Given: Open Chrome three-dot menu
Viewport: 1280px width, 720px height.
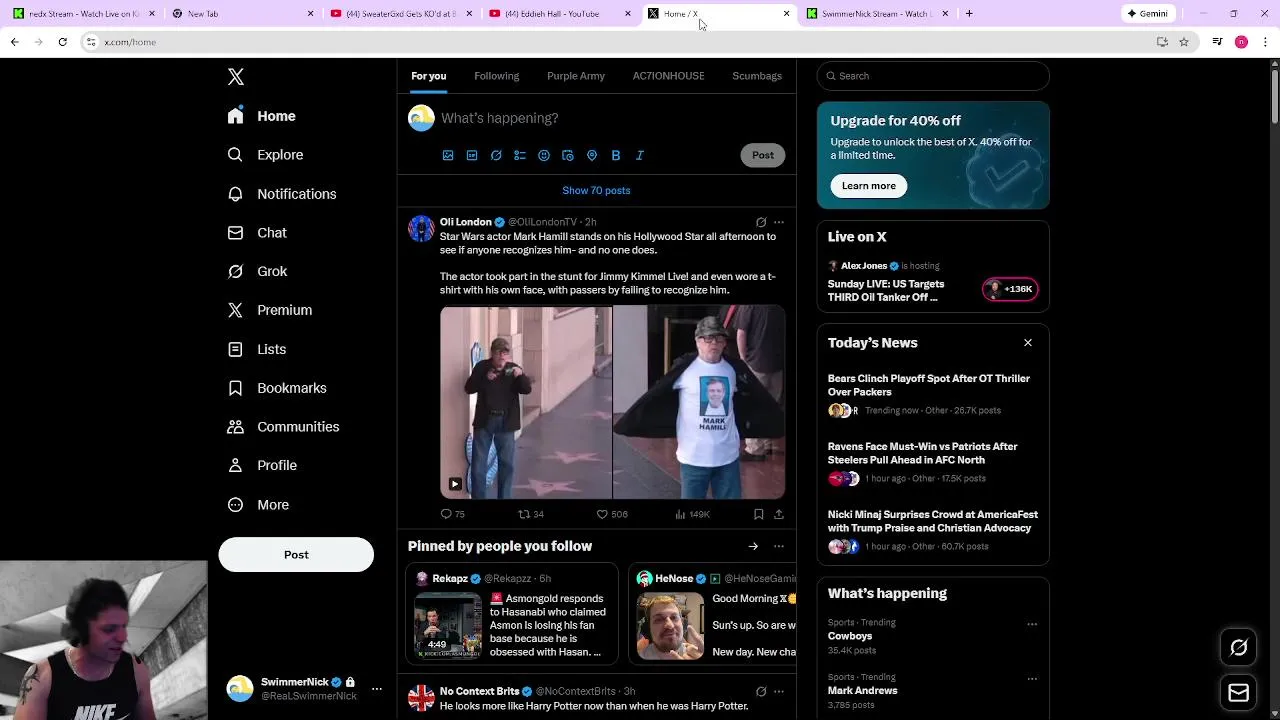Looking at the screenshot, I should tap(1265, 42).
